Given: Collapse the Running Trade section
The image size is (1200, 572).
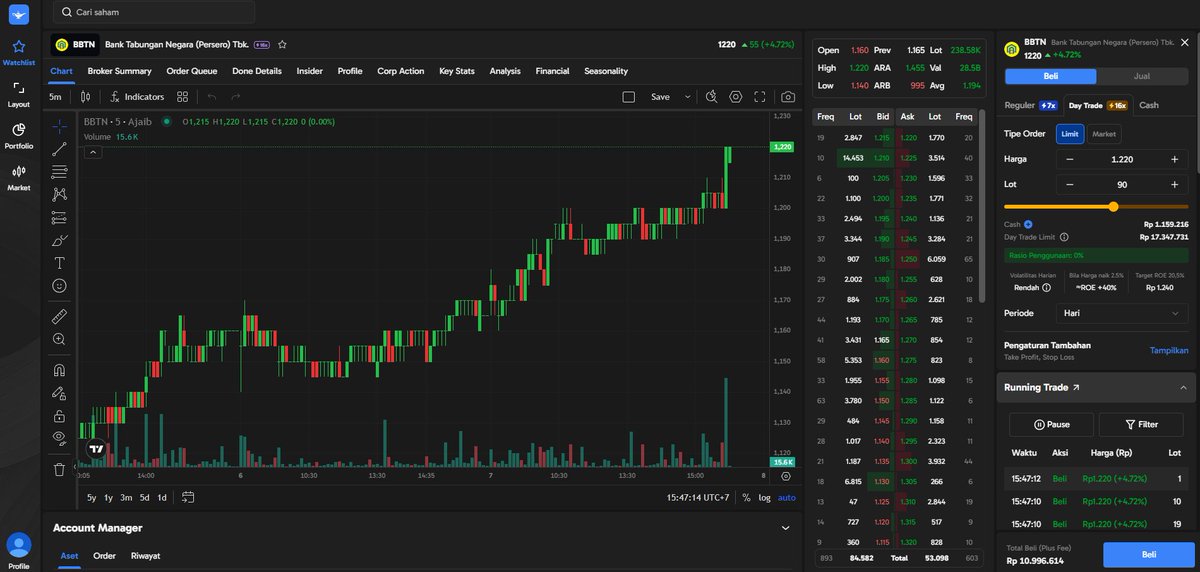Looking at the screenshot, I should 1183,387.
